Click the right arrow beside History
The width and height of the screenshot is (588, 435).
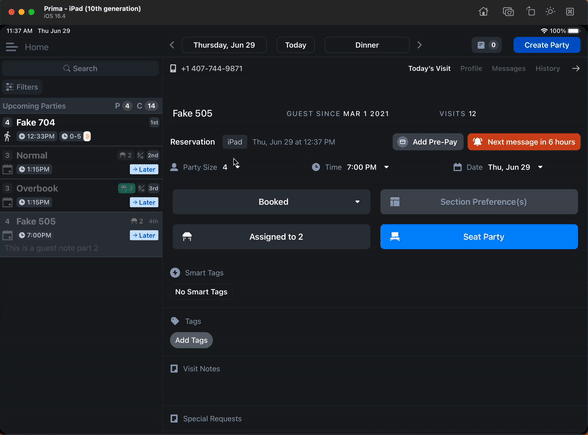point(576,69)
